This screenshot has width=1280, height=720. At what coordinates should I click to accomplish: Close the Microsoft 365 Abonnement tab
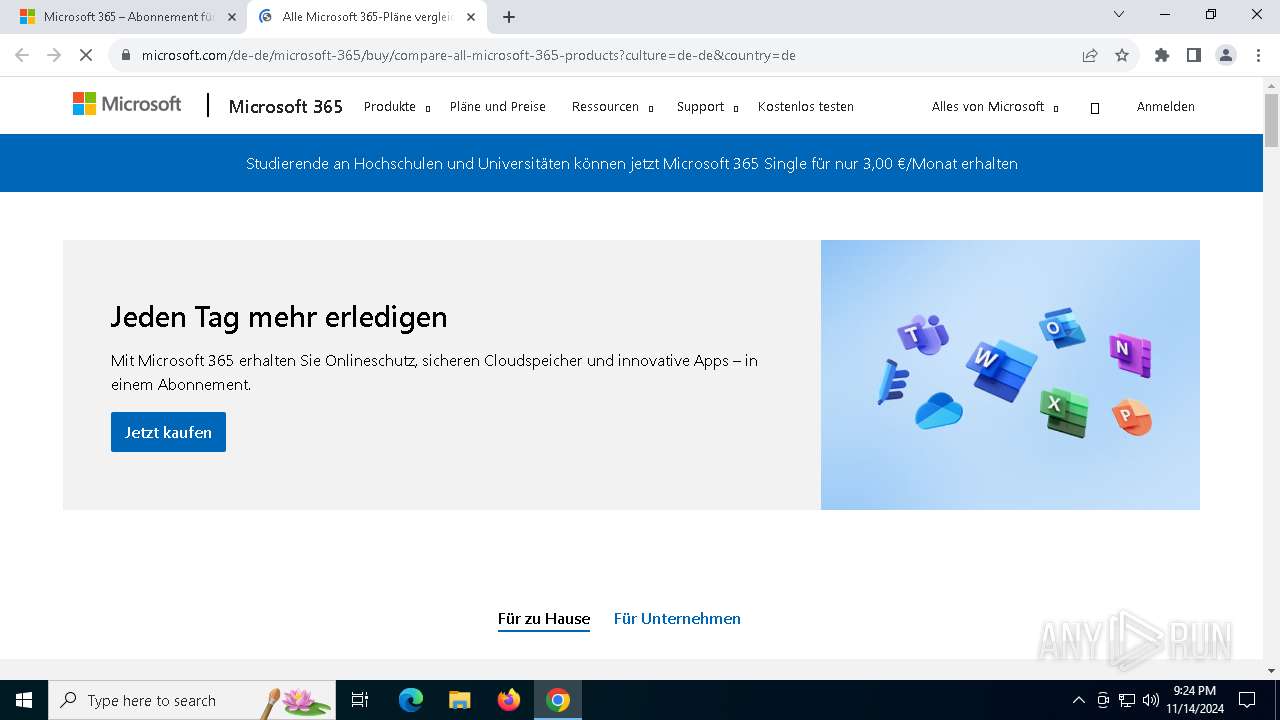click(232, 17)
